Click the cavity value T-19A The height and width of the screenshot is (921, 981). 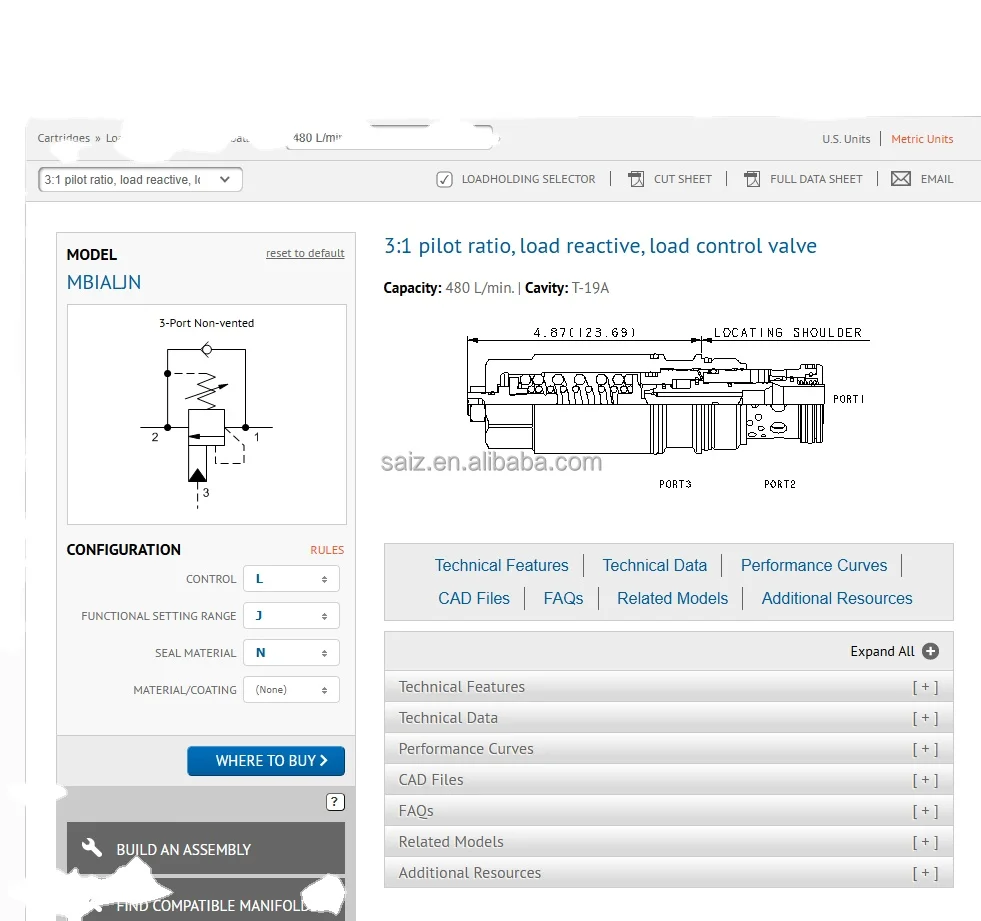pos(590,288)
